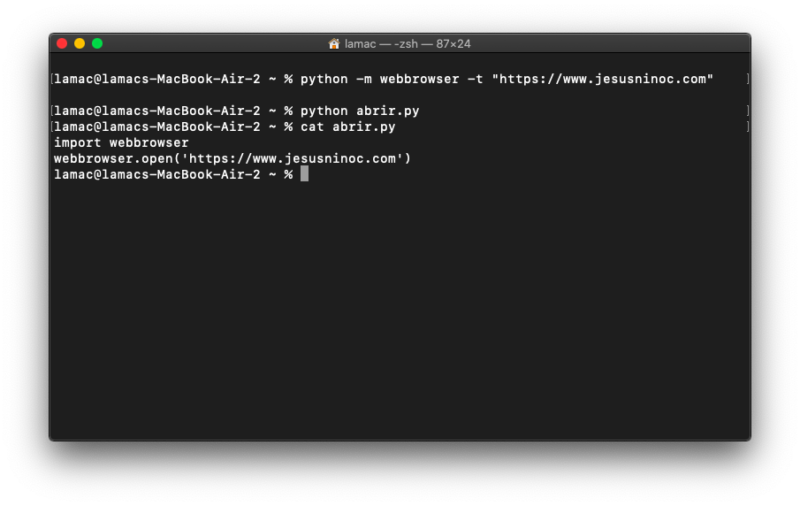The image size is (800, 506).
Task: Click the left bracket mark before the cat prompt
Action: click(51, 127)
